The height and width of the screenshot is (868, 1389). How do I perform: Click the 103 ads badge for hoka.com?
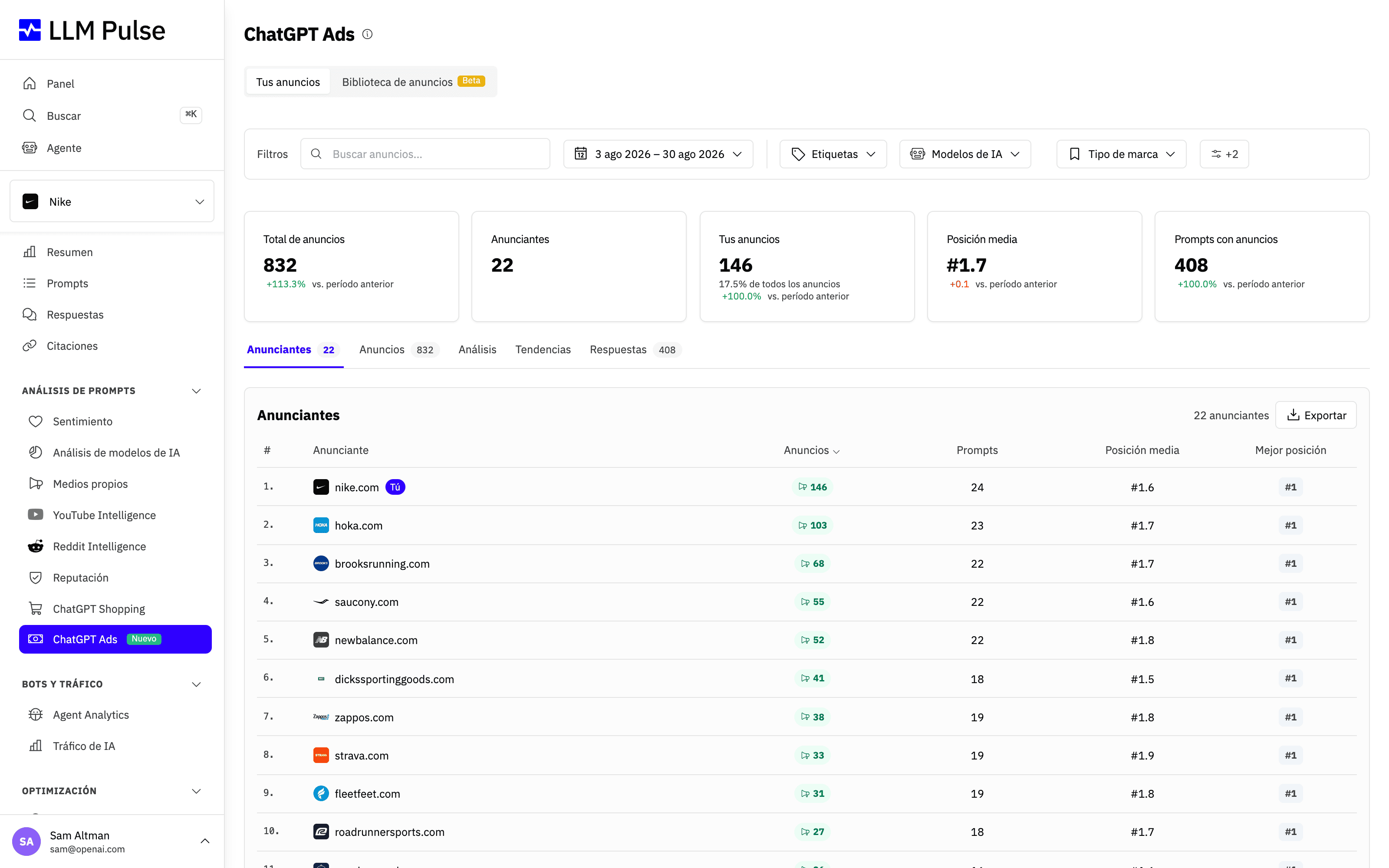pos(812,525)
